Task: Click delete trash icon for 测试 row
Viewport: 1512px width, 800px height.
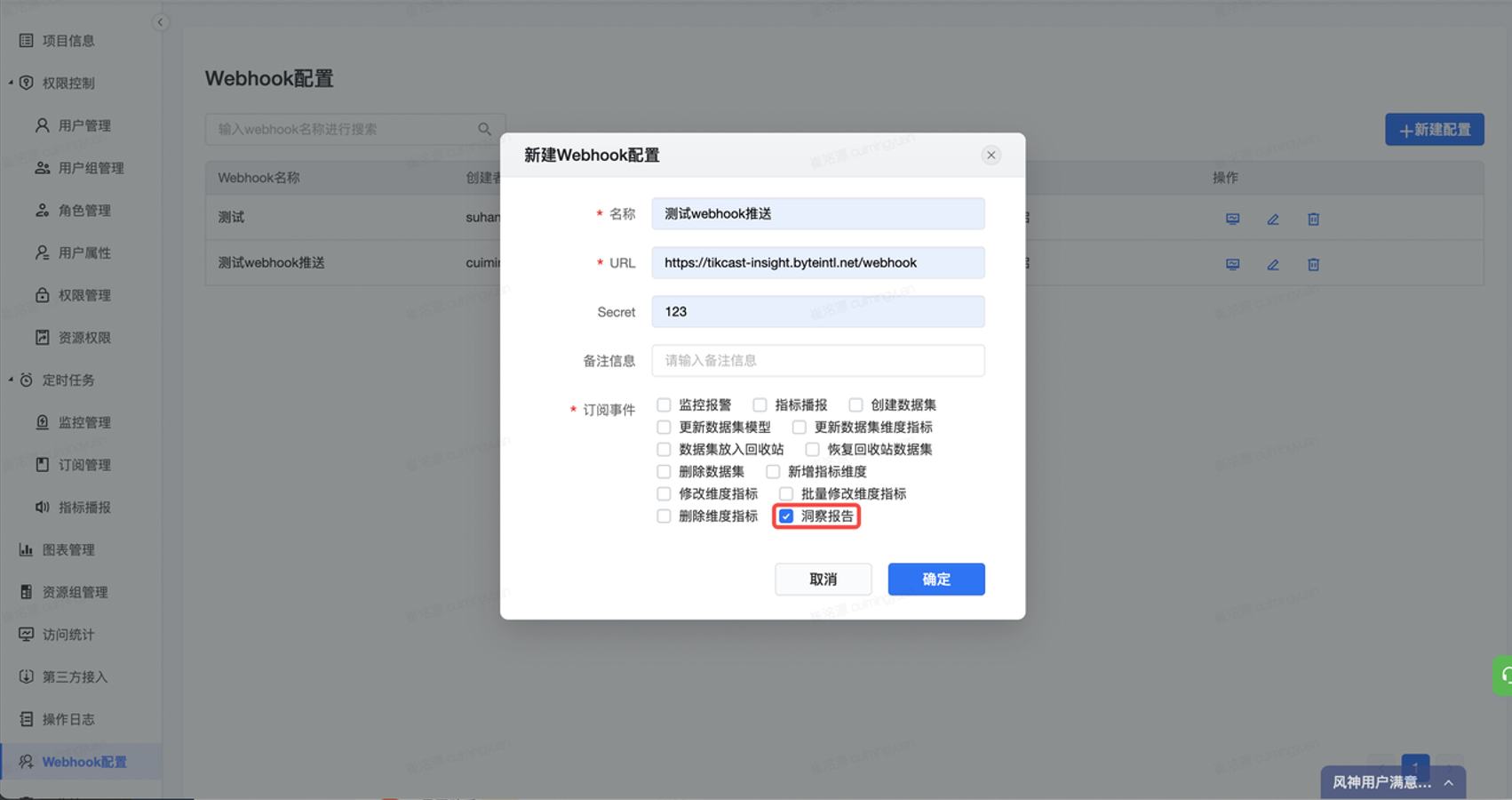Action: pos(1314,219)
